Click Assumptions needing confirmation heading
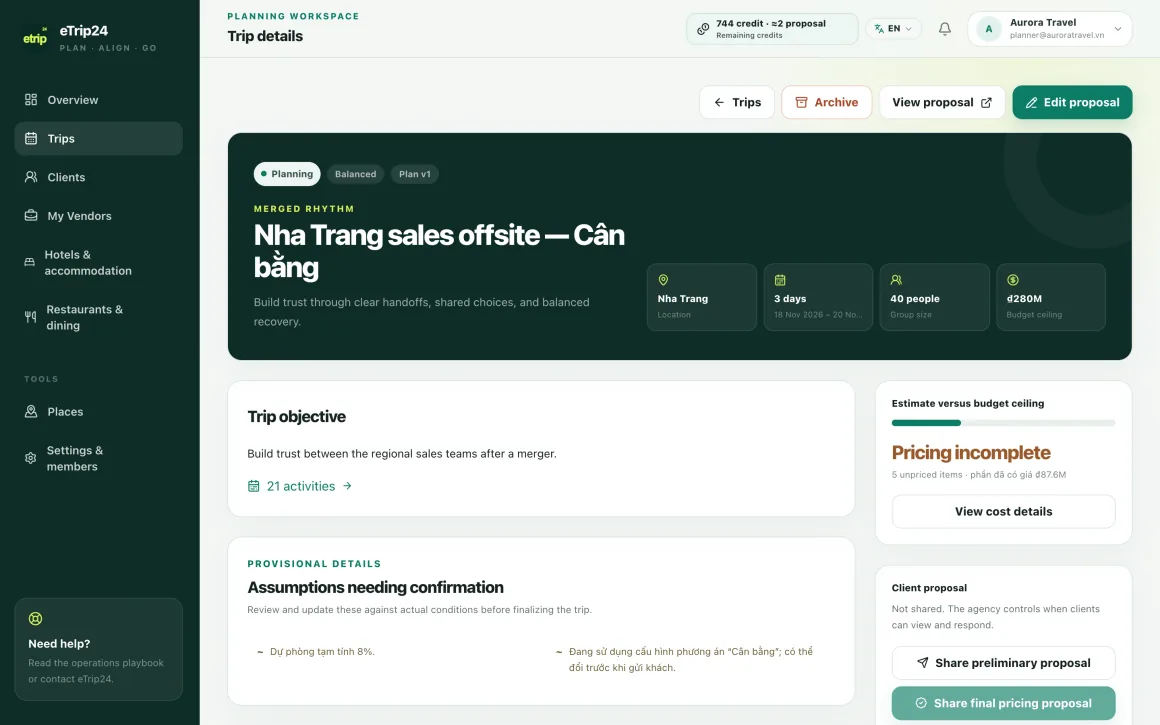 click(375, 587)
